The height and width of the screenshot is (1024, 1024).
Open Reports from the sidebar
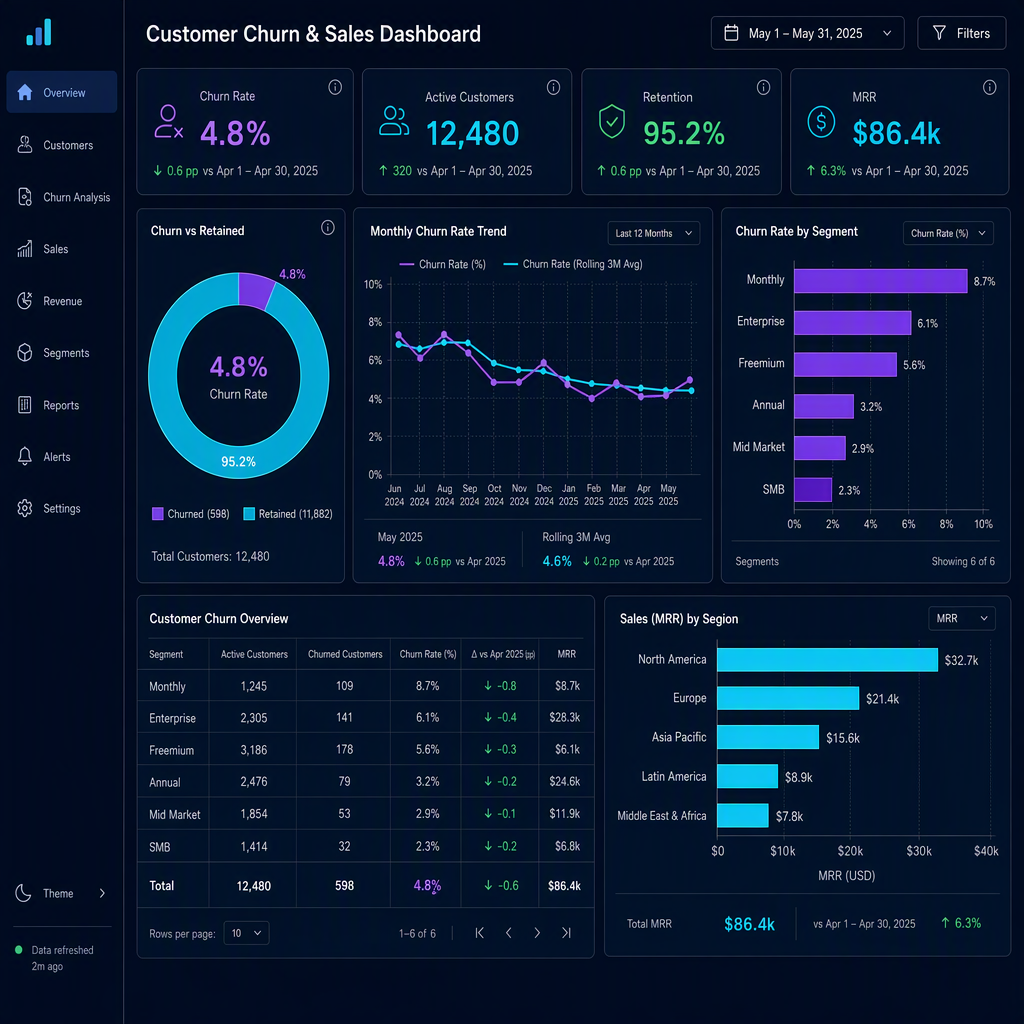tap(62, 405)
